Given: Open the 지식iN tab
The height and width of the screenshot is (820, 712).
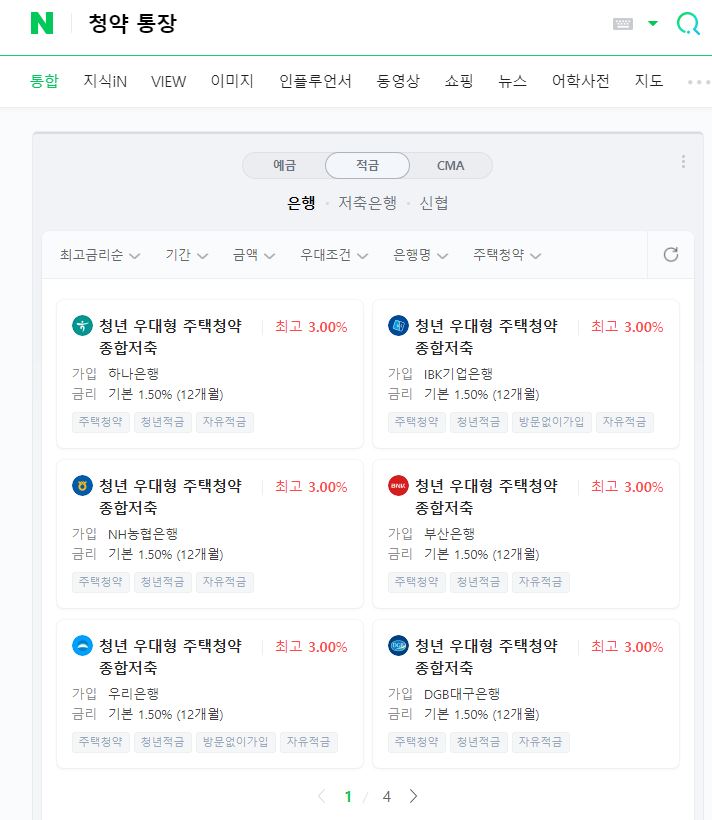Looking at the screenshot, I should (105, 81).
